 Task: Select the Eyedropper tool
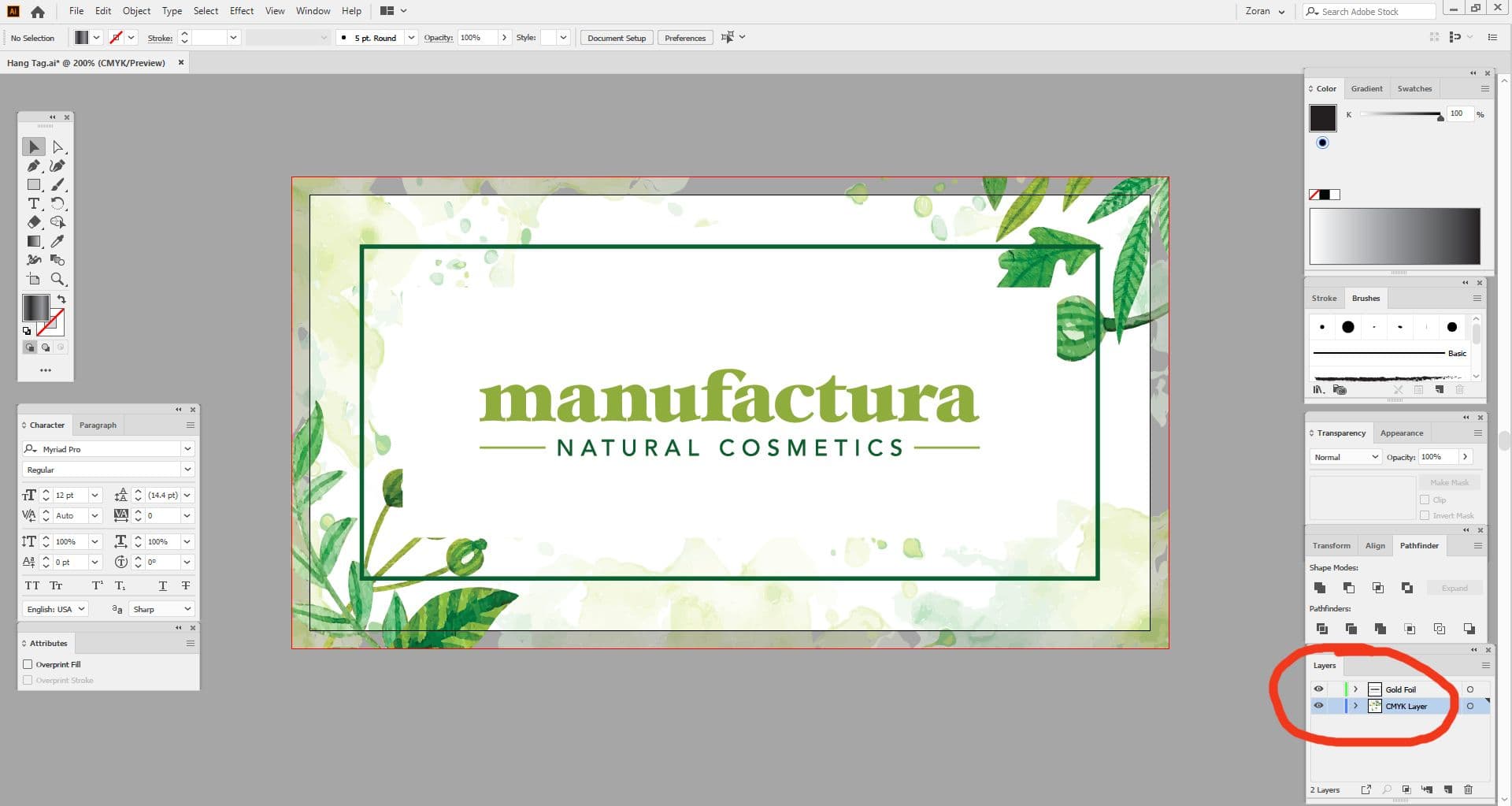point(57,242)
